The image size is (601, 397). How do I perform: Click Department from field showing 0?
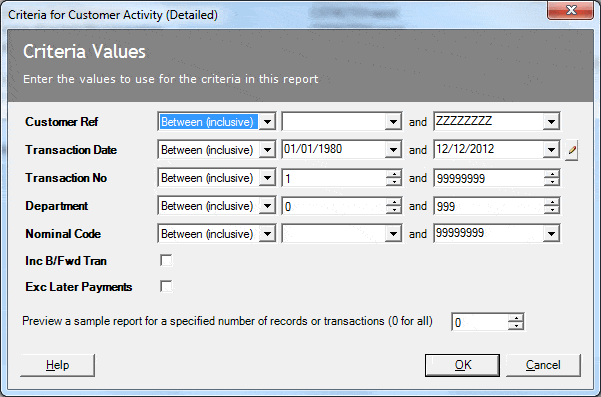click(x=334, y=206)
